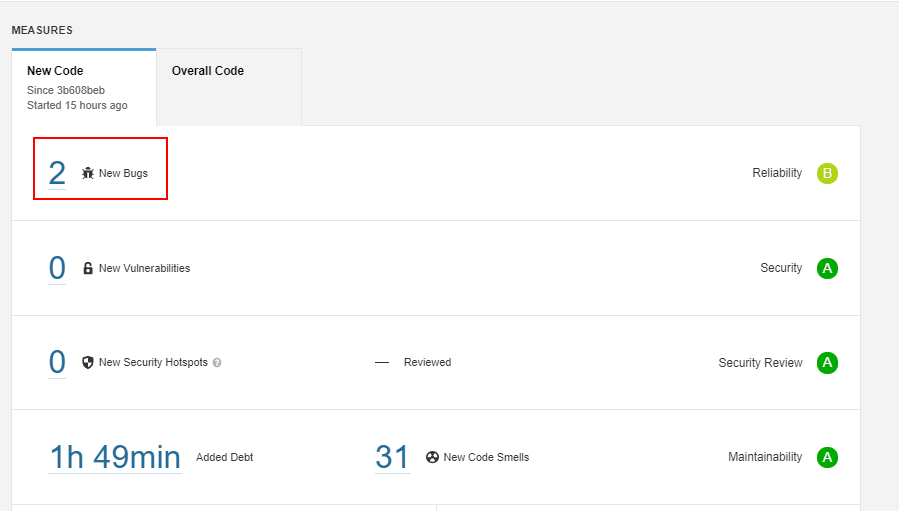Click the bug icon beside New Bugs
Screen dimensions: 899x511
click(88, 173)
